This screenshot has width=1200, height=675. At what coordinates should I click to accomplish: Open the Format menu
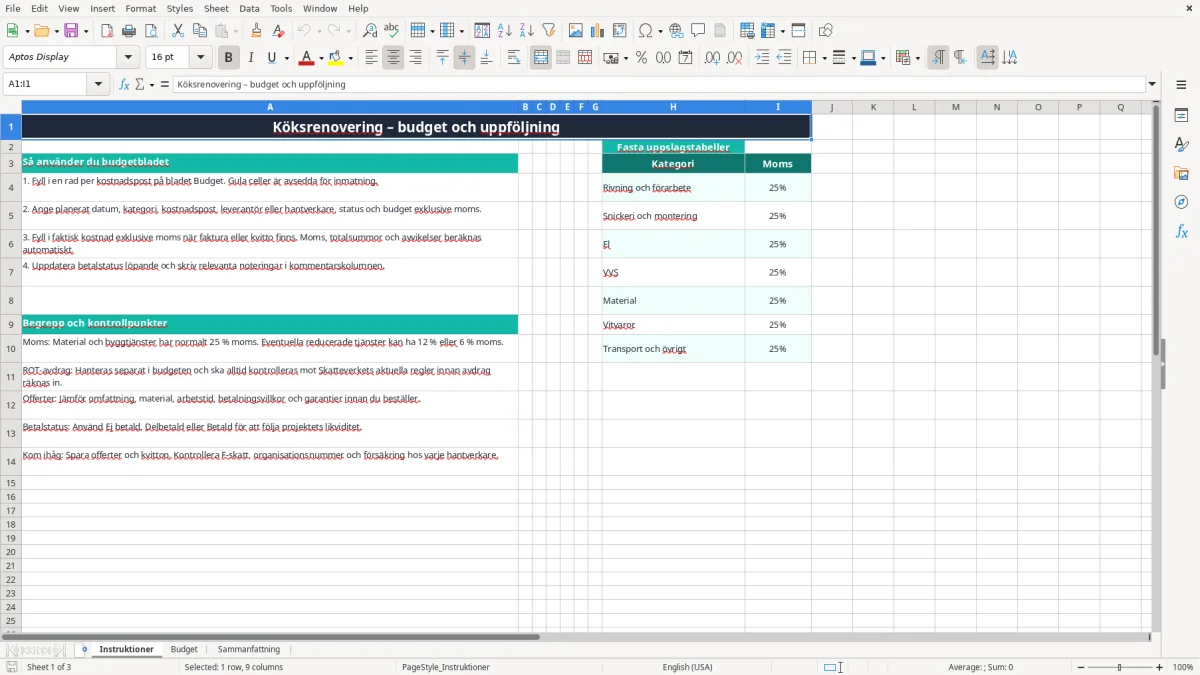pos(140,8)
